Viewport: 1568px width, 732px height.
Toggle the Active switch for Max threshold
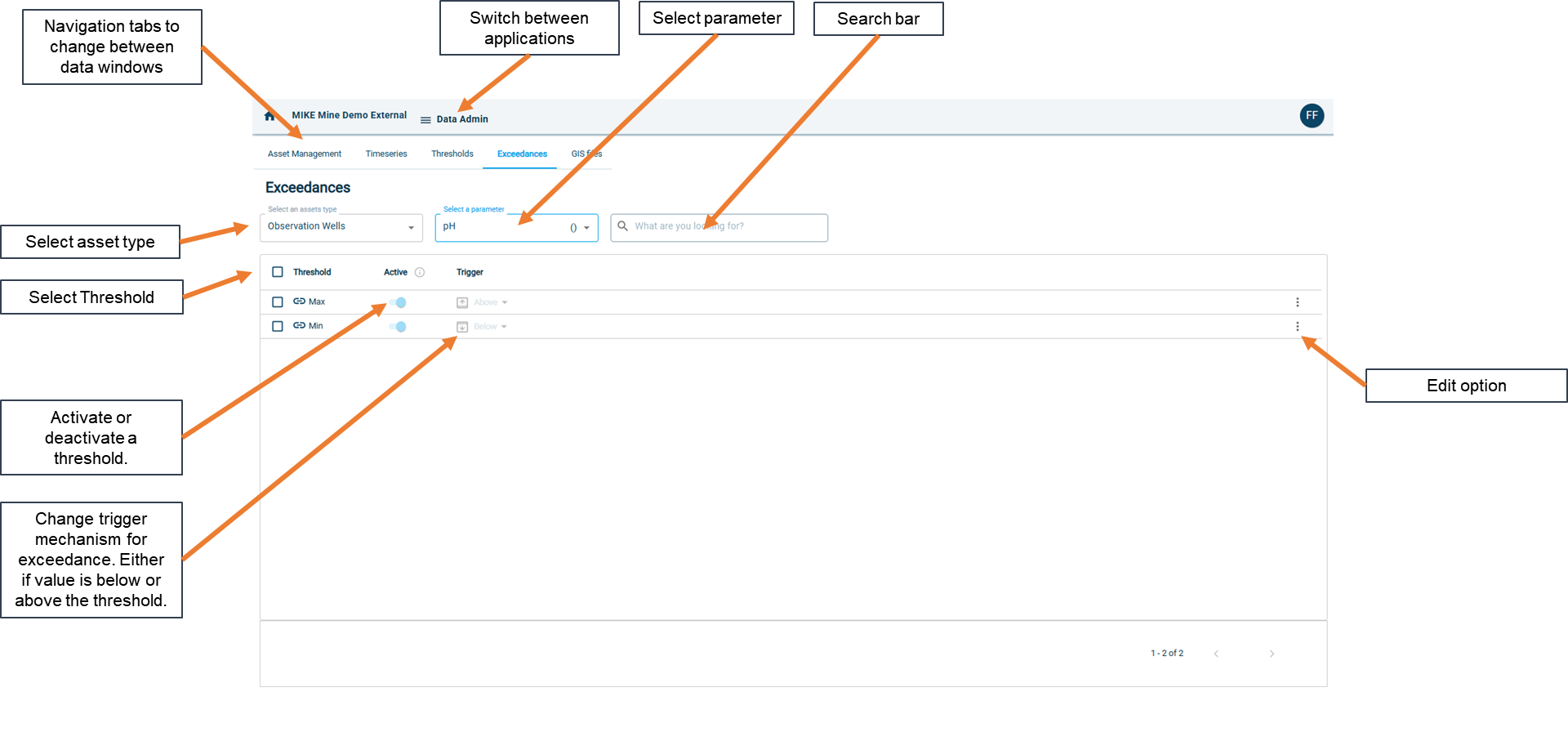398,302
